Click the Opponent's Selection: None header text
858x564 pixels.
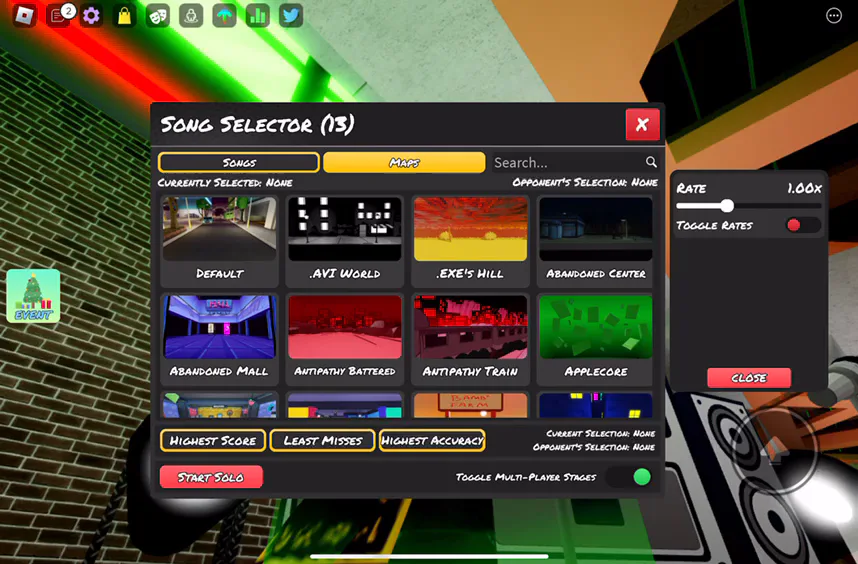(x=585, y=183)
